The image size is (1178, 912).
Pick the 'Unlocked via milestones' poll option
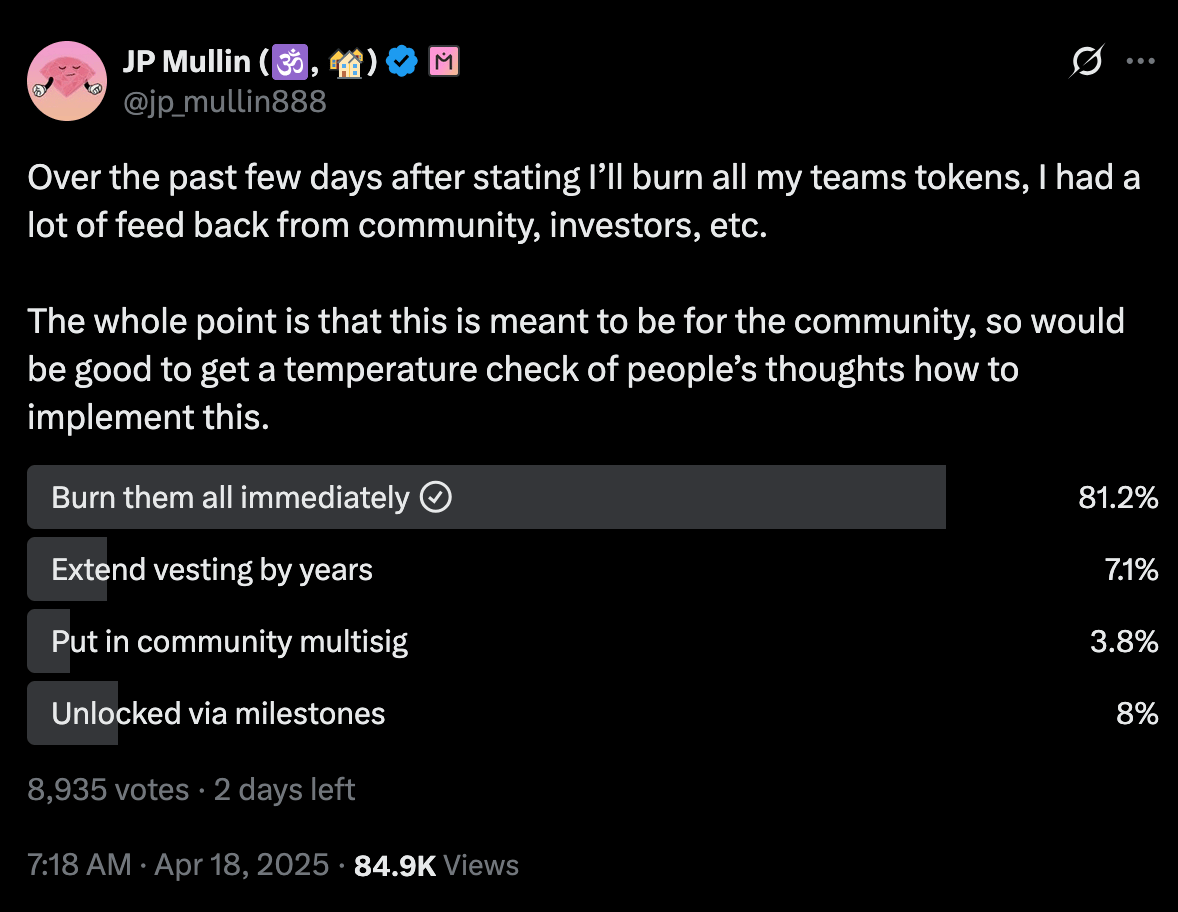coord(218,713)
